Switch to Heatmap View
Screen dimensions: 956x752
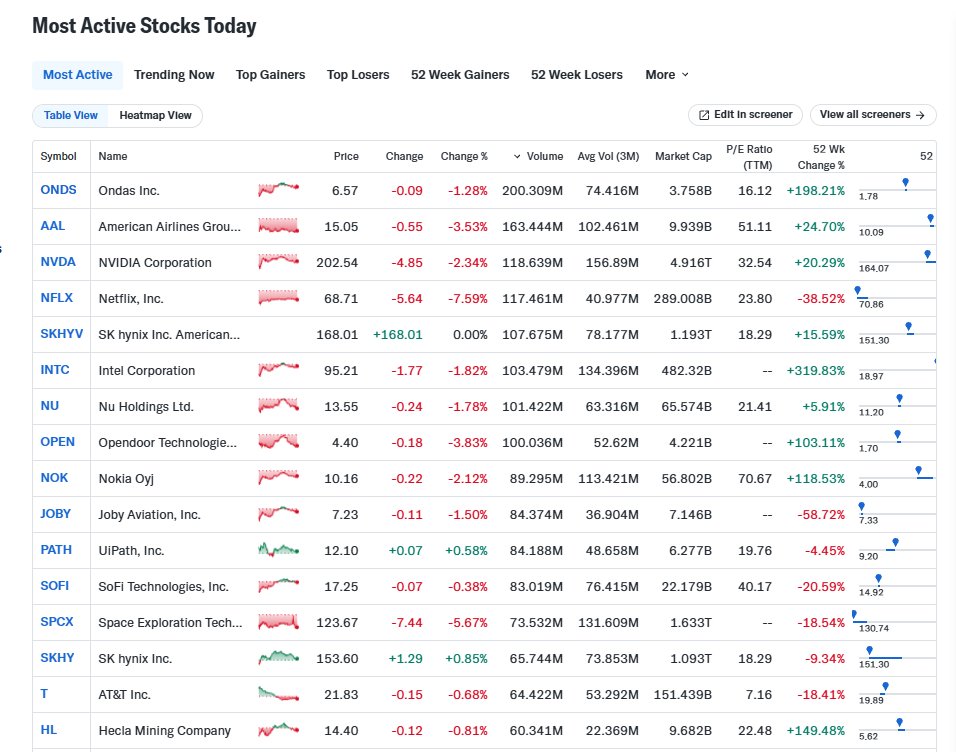point(155,115)
